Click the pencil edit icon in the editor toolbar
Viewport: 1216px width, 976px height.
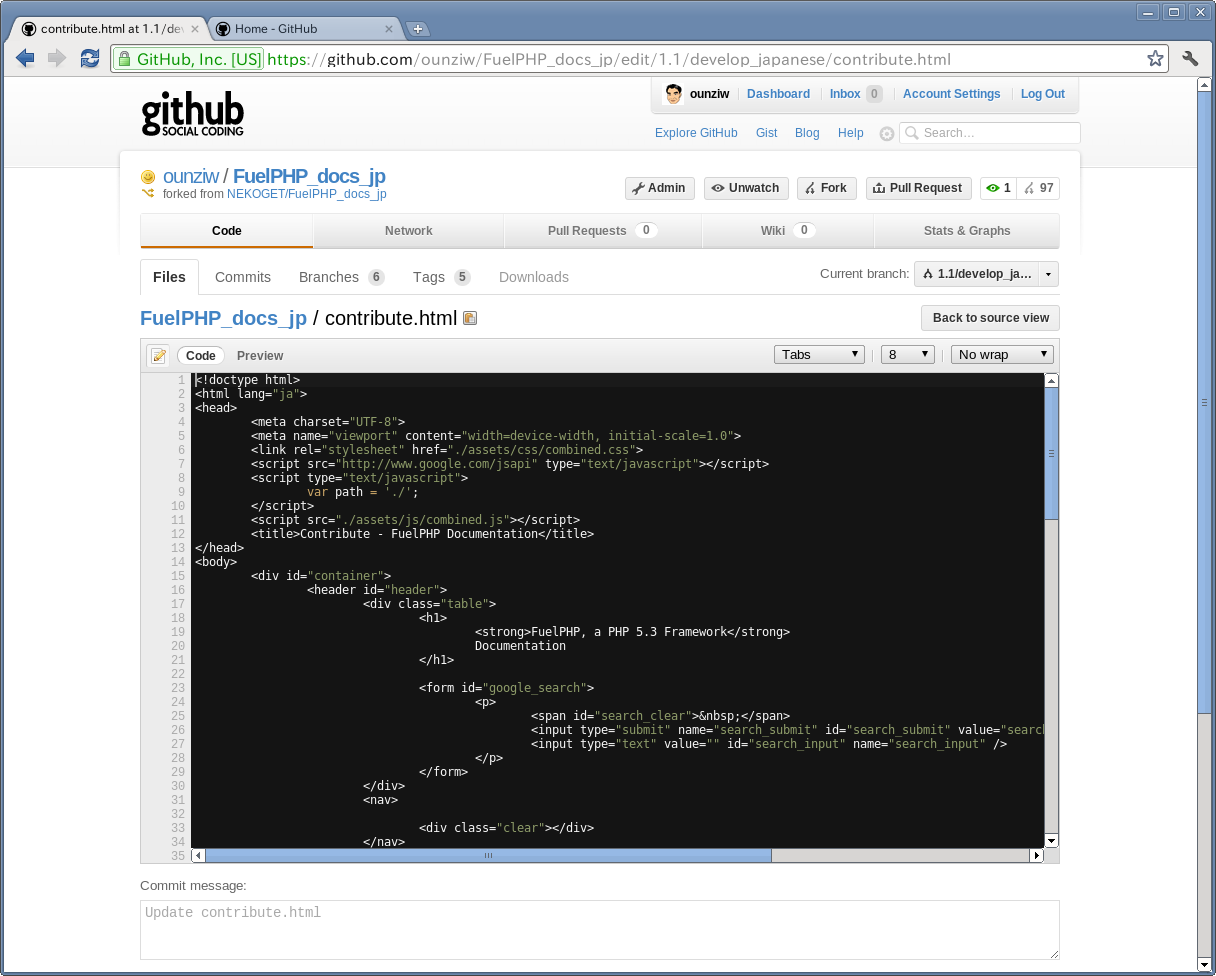tap(158, 355)
